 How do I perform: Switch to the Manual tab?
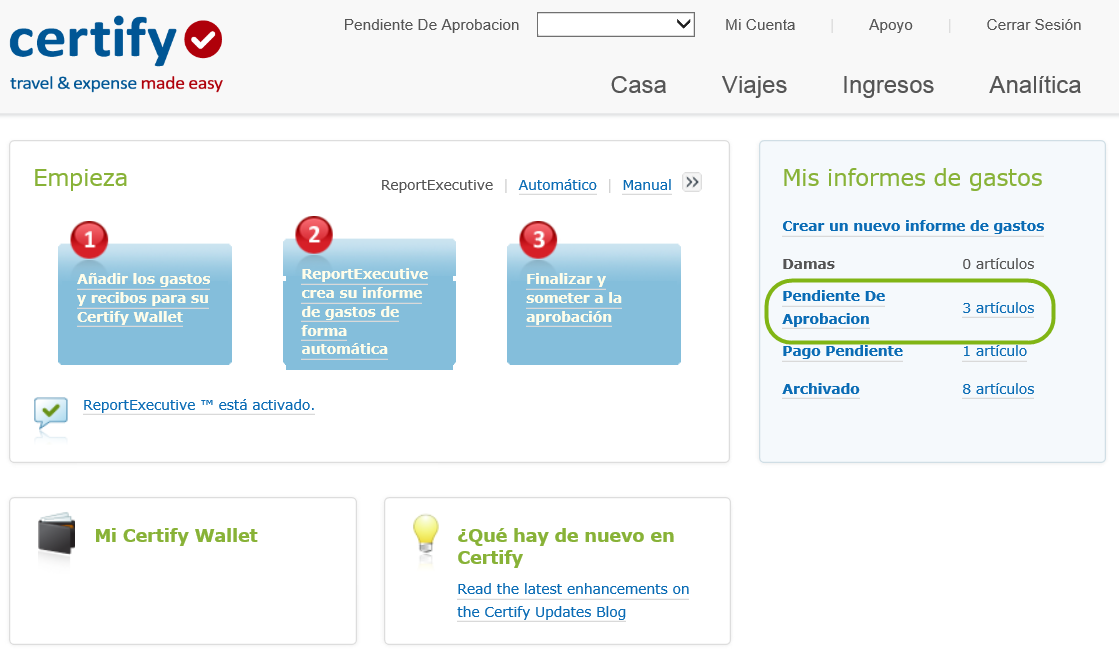[647, 185]
